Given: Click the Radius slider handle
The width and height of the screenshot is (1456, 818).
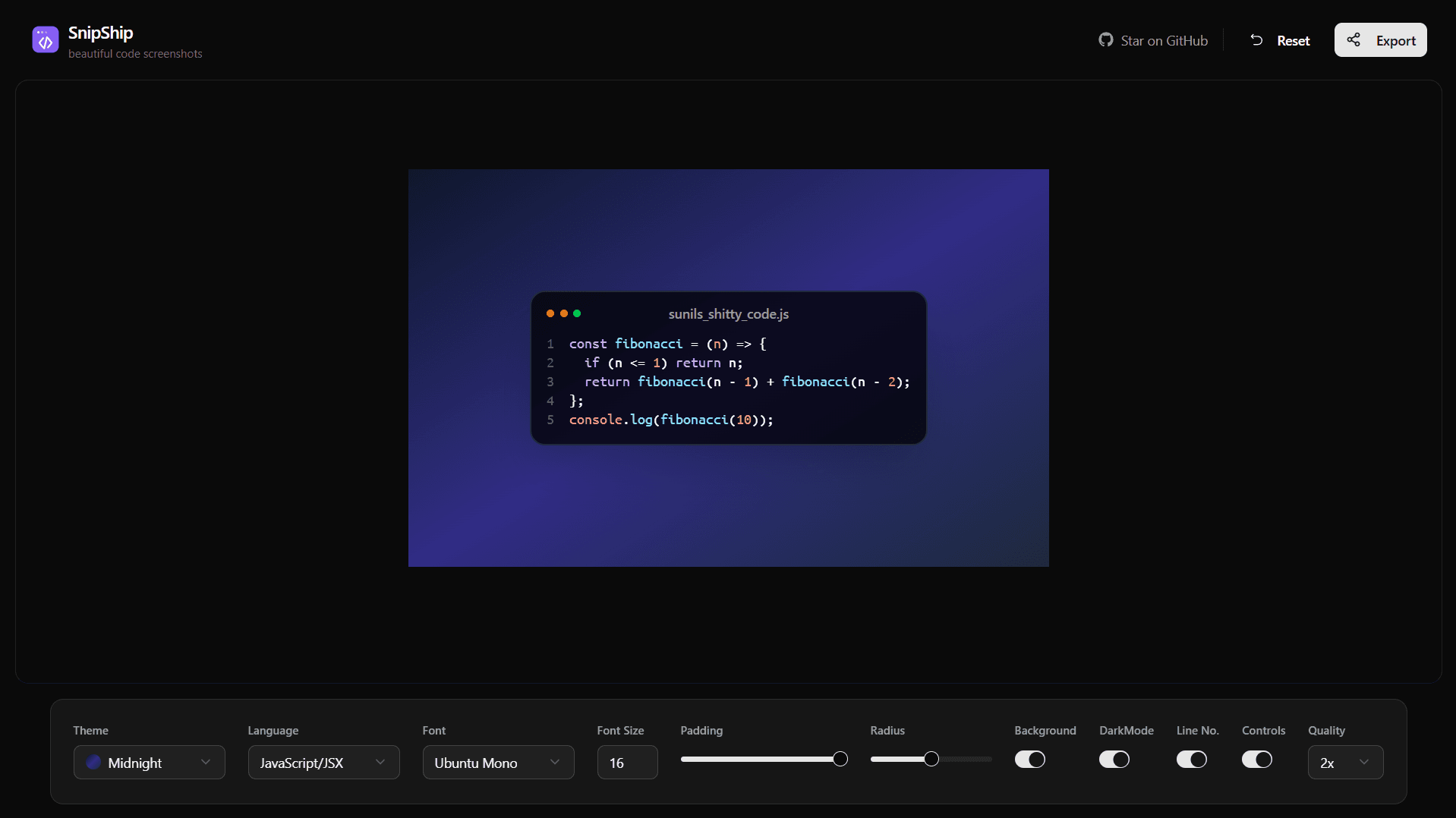Looking at the screenshot, I should pyautogui.click(x=931, y=759).
